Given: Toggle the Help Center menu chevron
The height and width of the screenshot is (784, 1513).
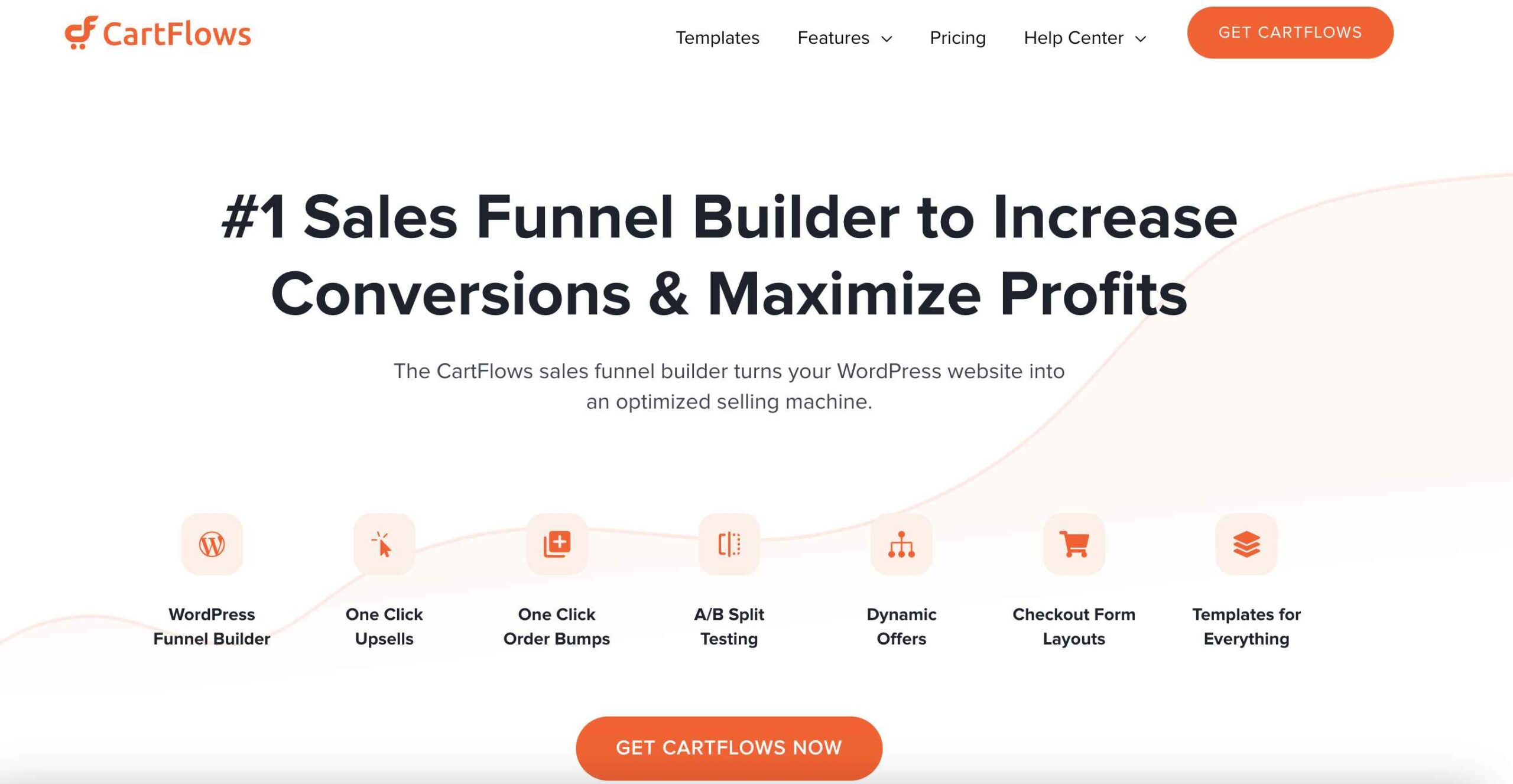Looking at the screenshot, I should (x=1142, y=38).
